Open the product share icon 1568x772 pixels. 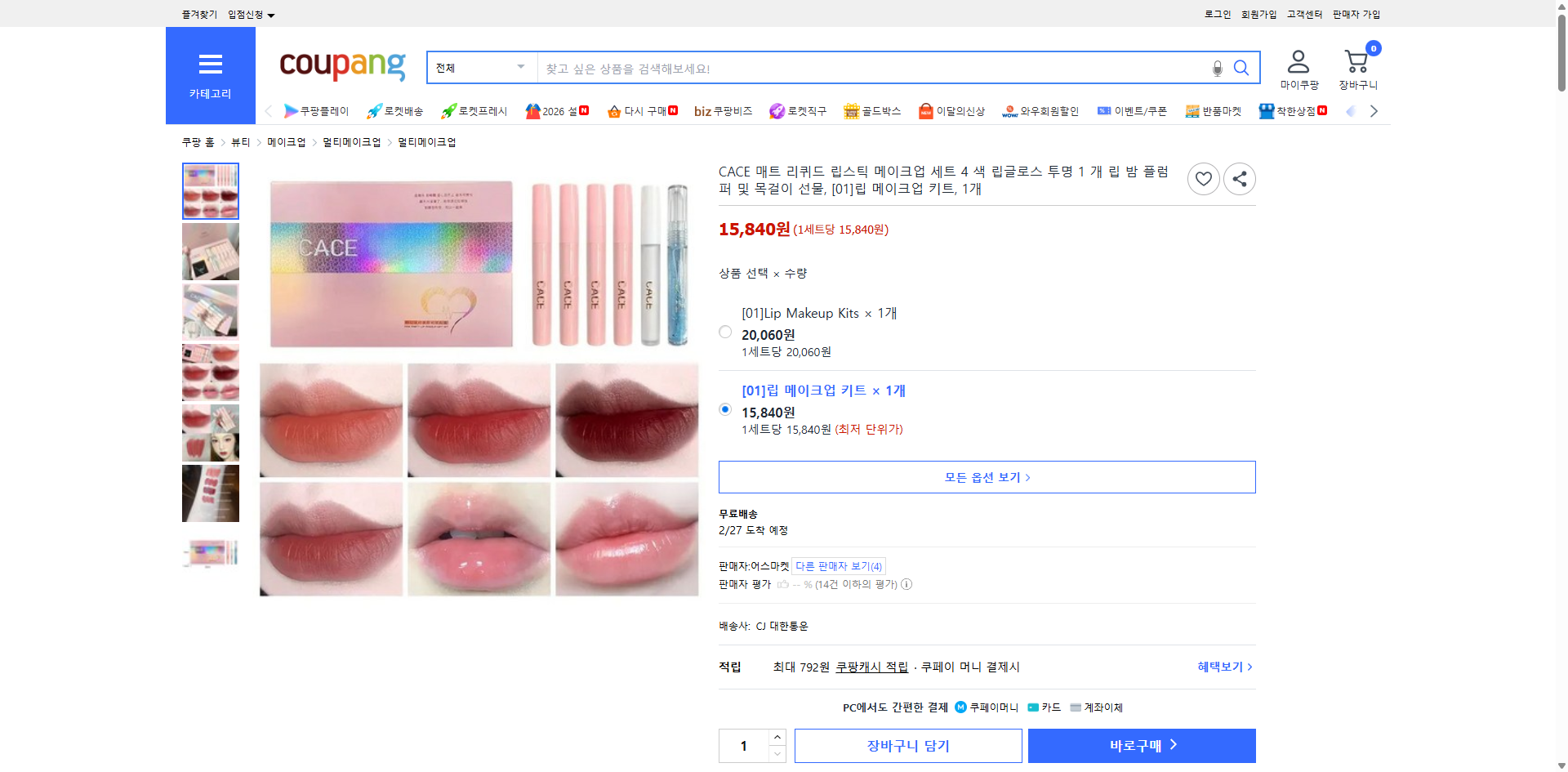click(1239, 178)
